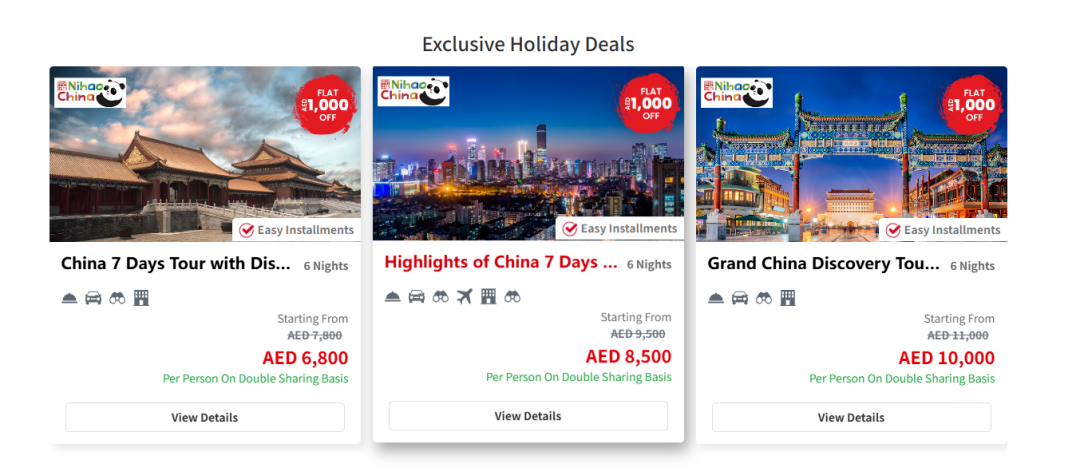Click the car icon on Grand China Discovery card
The width and height of the screenshot is (1080, 472).
tap(740, 298)
